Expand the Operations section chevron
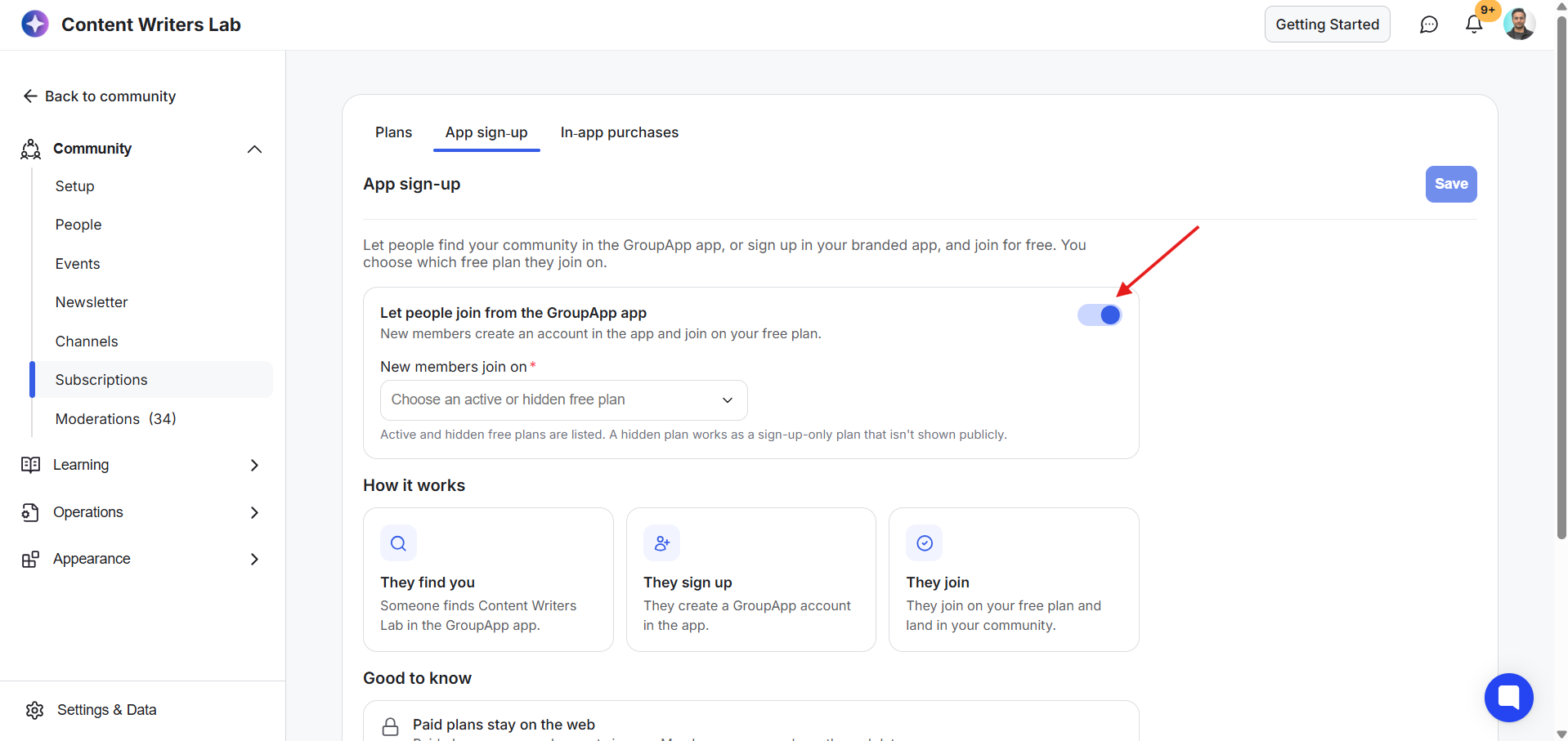This screenshot has width=1568, height=741. click(x=254, y=512)
